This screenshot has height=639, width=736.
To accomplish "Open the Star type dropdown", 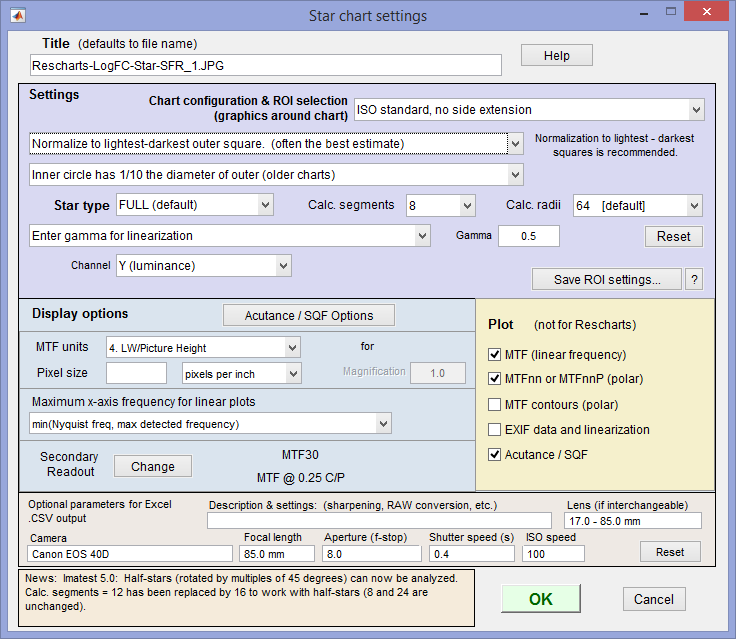I will pos(195,205).
